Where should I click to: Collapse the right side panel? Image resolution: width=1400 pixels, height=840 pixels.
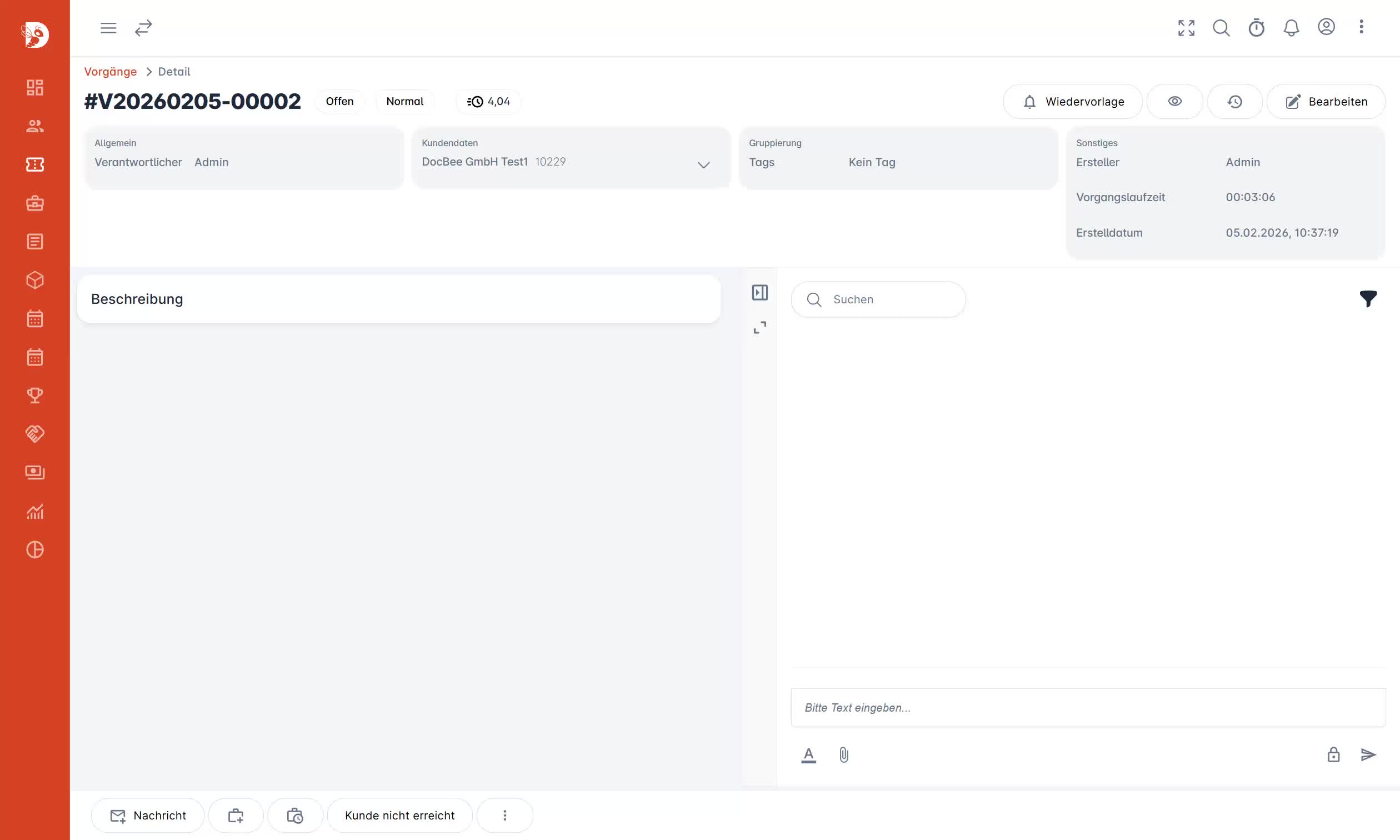pyautogui.click(x=759, y=293)
